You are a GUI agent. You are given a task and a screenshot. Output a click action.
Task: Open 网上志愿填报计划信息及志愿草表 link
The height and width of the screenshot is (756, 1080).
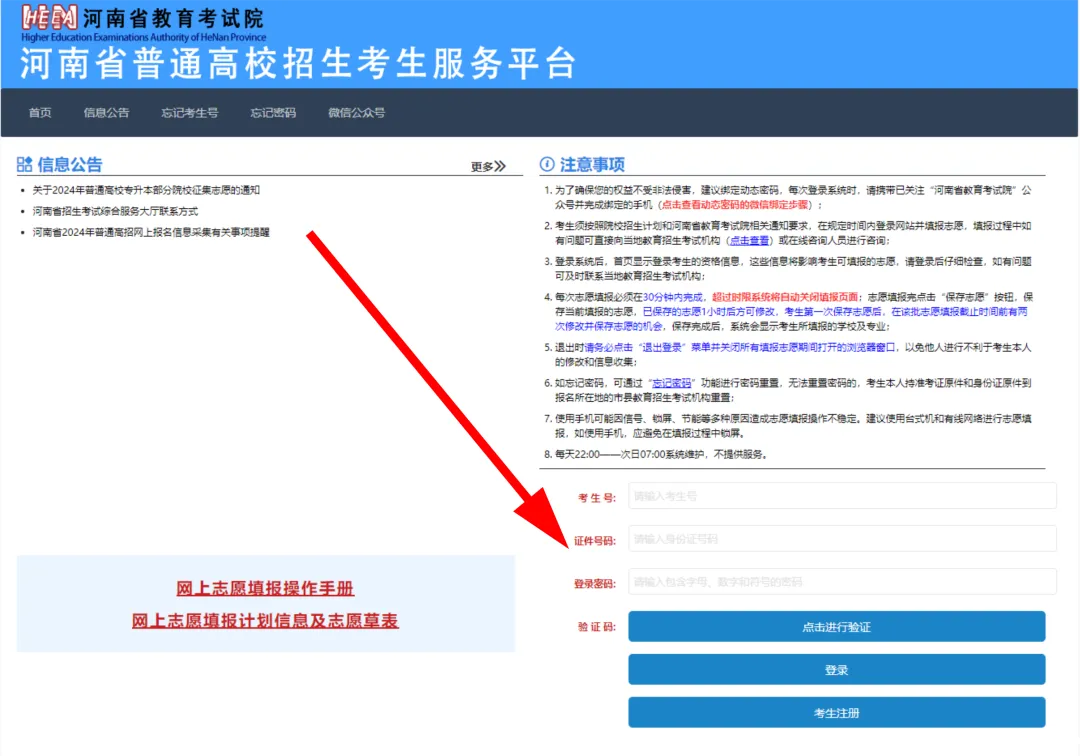tap(265, 621)
